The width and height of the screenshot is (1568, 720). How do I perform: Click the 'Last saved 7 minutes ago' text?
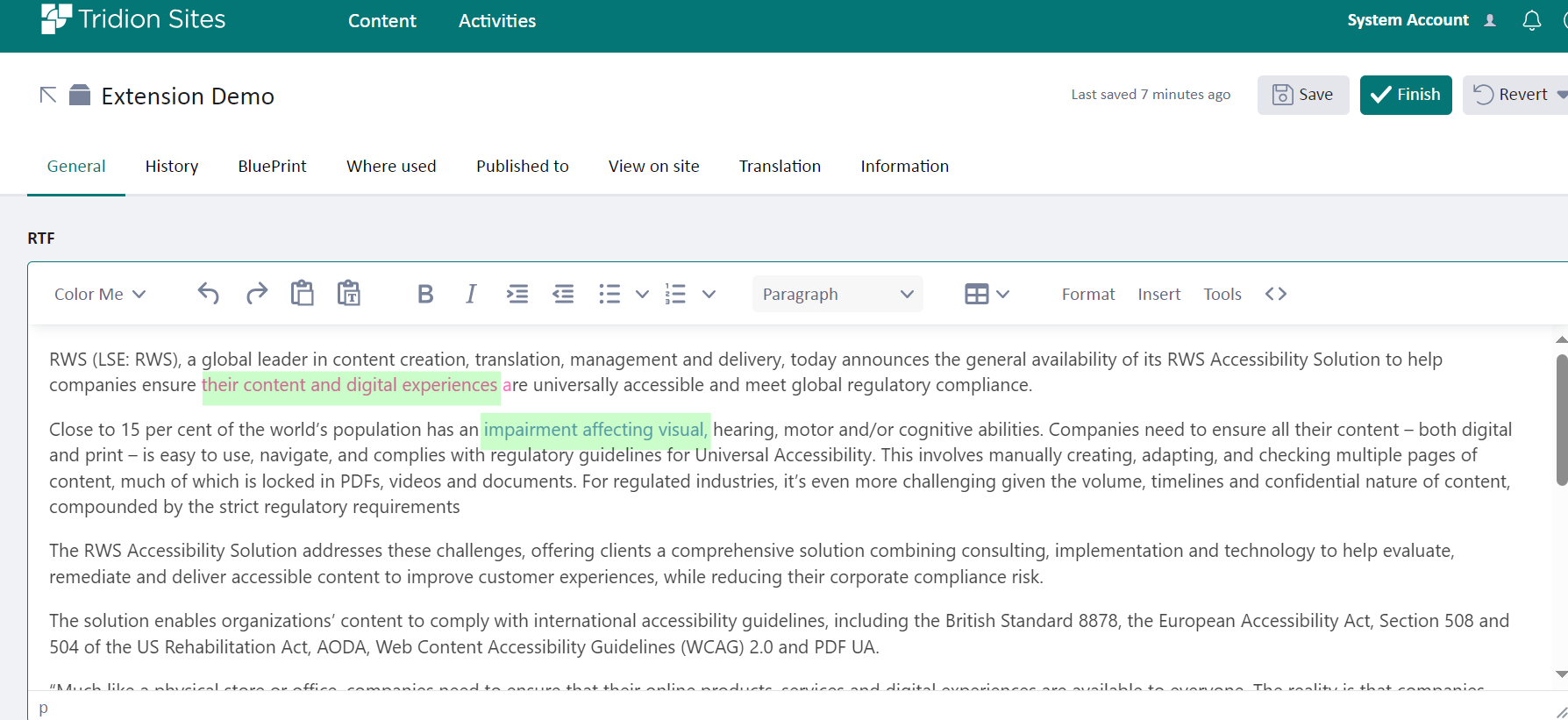click(x=1151, y=95)
